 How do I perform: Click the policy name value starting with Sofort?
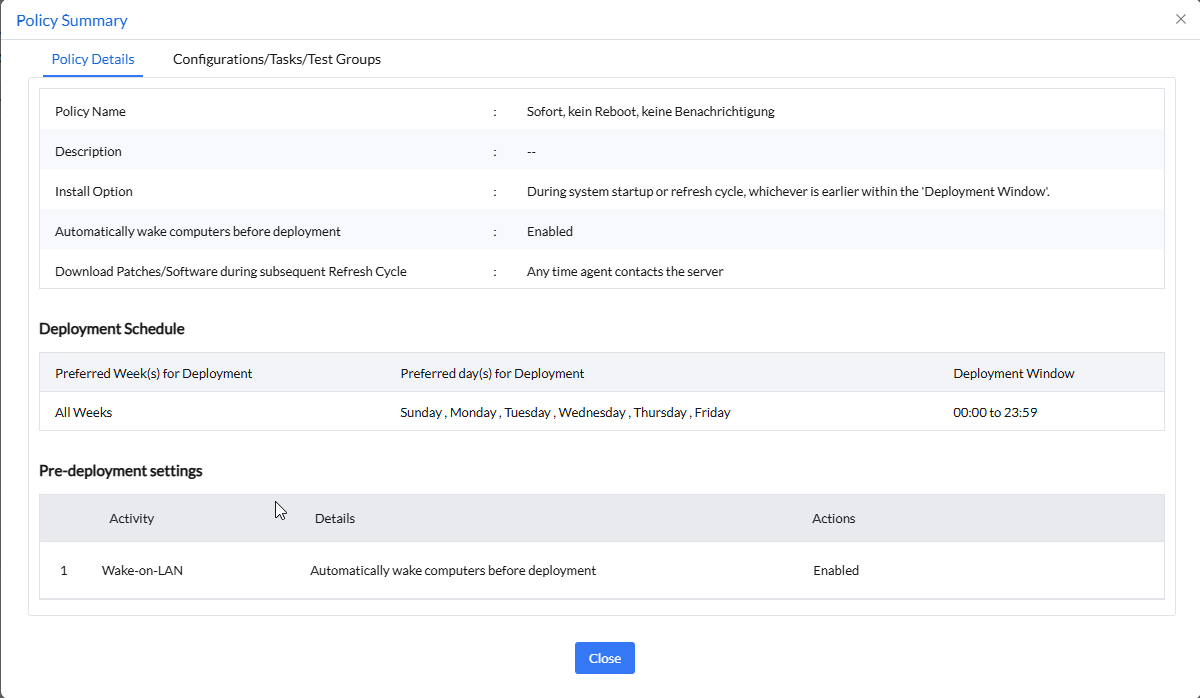[650, 111]
